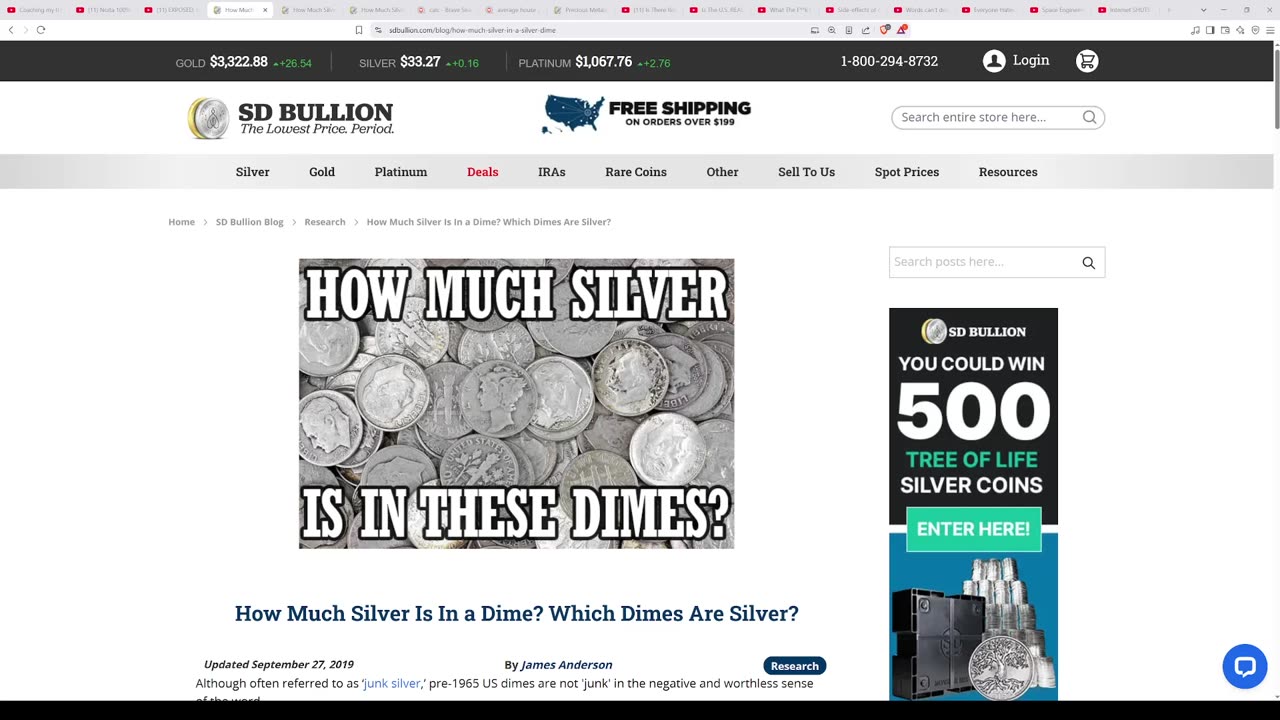Screen dimensions: 1280x720
Task: Switch to the 'calc - Brave Search' tab
Action: click(443, 10)
